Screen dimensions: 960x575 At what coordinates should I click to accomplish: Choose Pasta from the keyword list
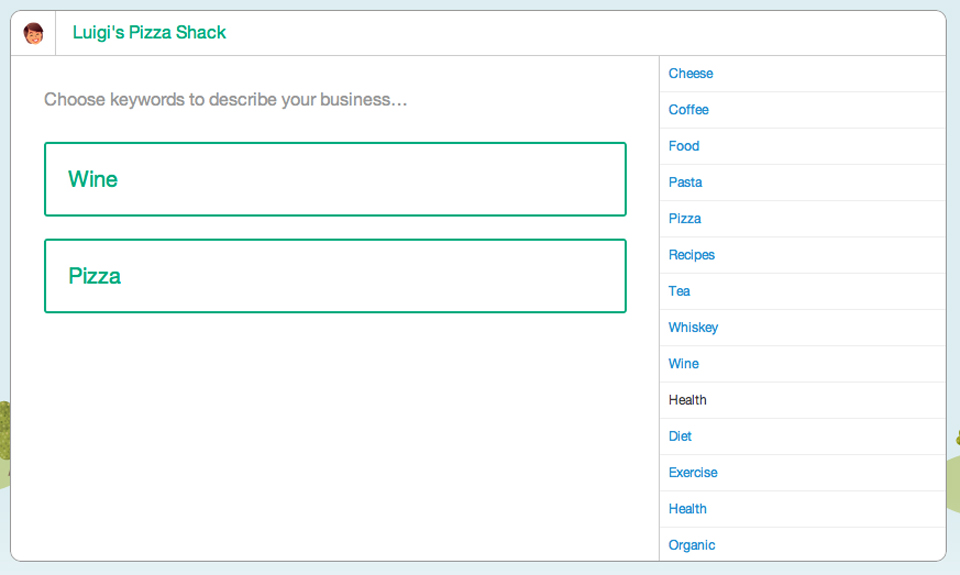coord(802,182)
